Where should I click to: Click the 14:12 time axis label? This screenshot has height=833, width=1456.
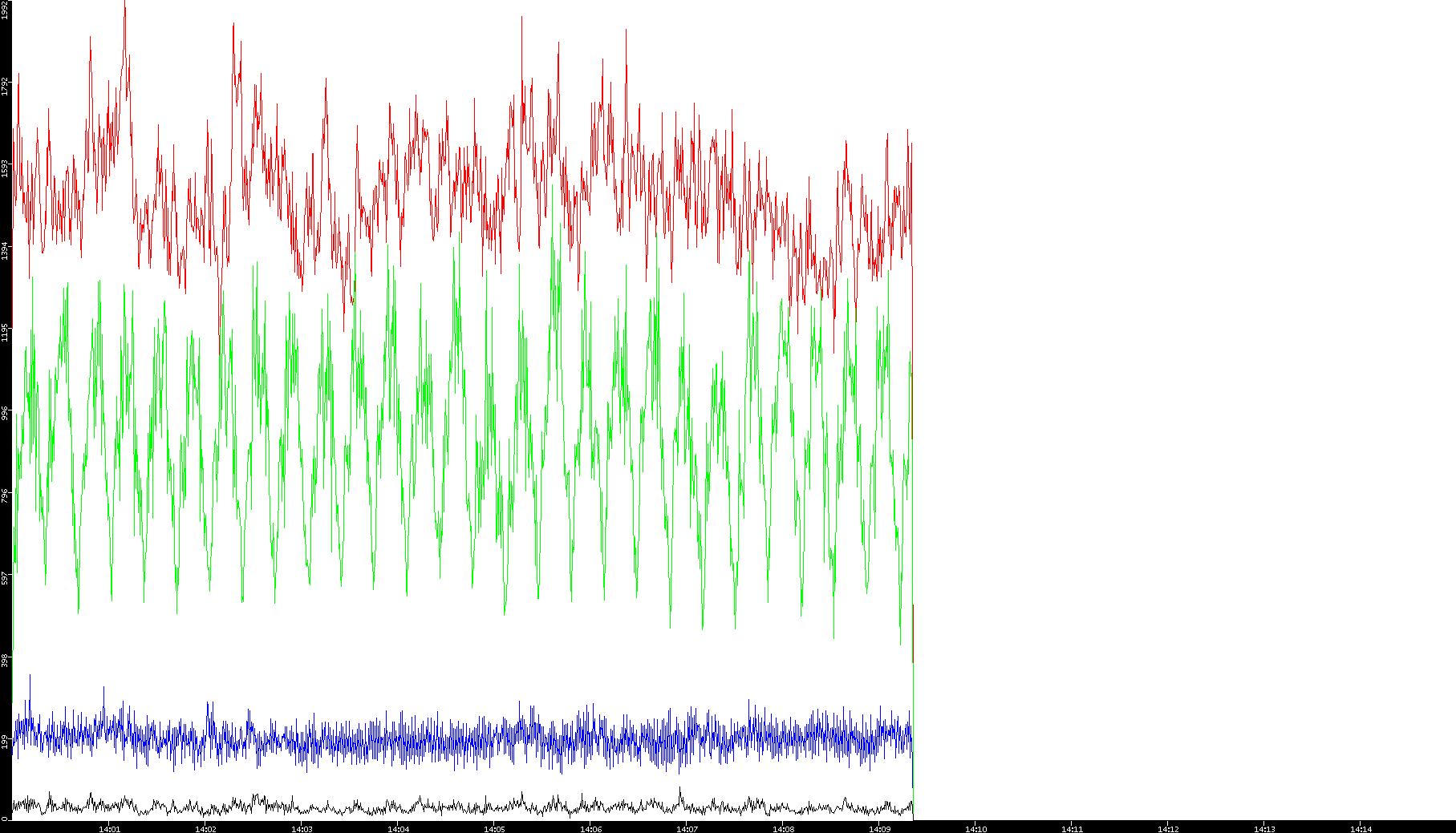(x=1168, y=829)
